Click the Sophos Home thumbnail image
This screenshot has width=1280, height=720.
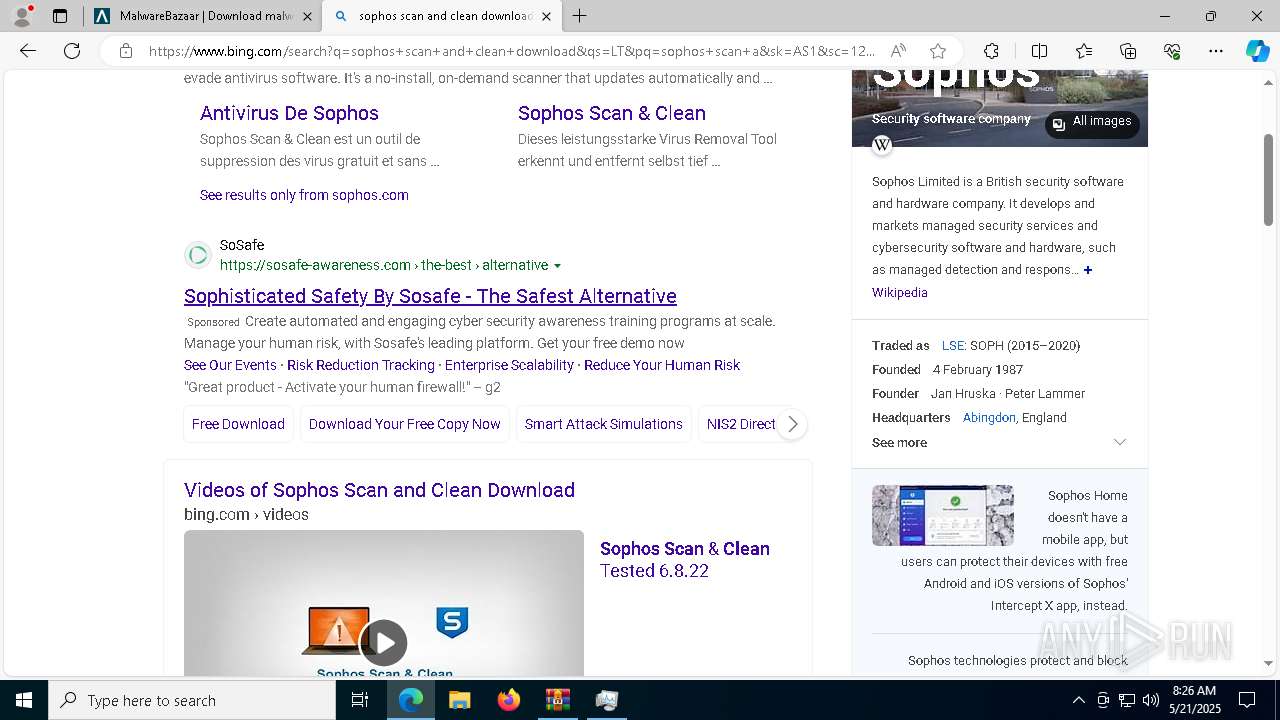(943, 515)
